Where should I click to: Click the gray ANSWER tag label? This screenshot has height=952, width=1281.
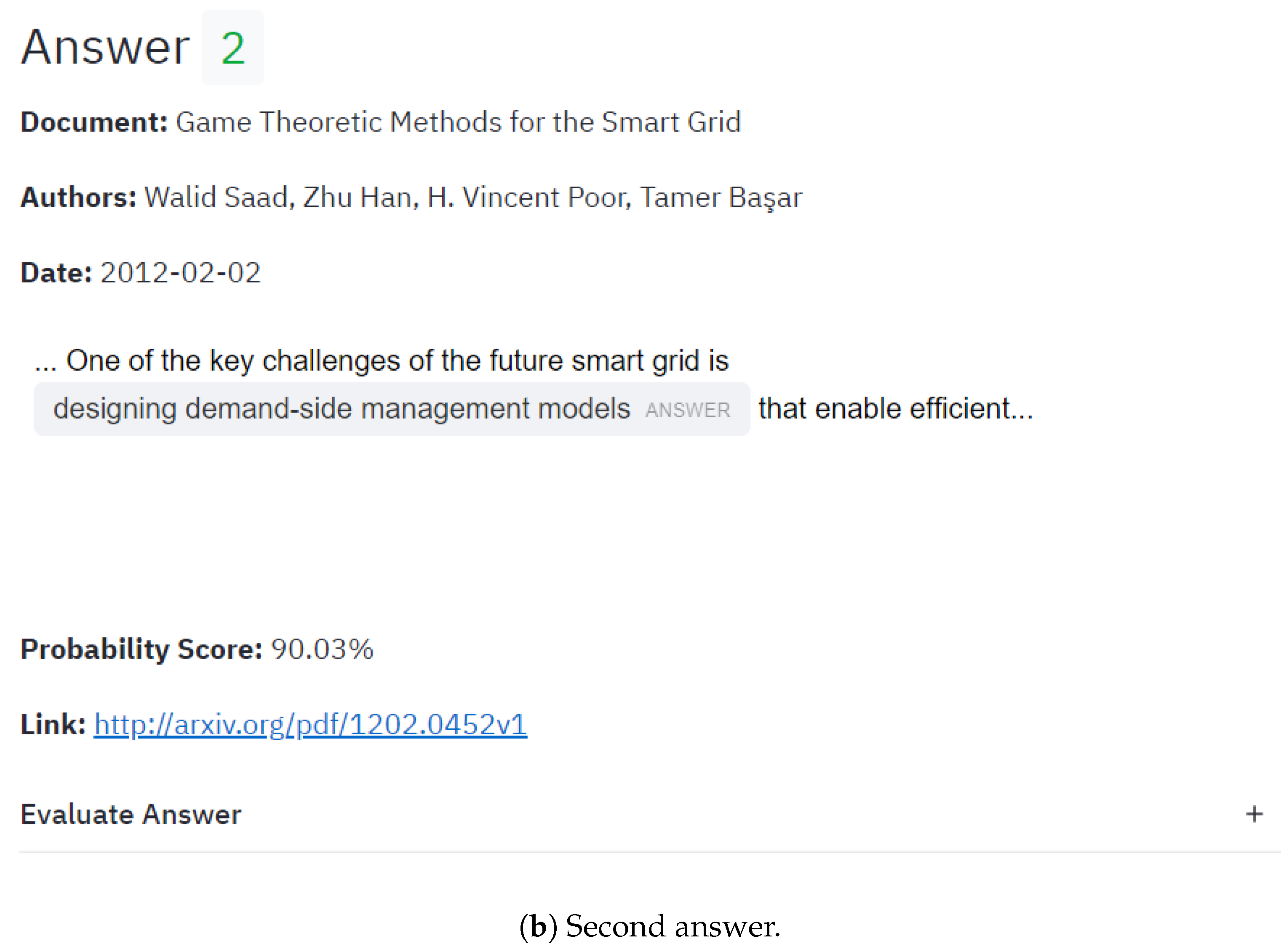[x=688, y=410]
